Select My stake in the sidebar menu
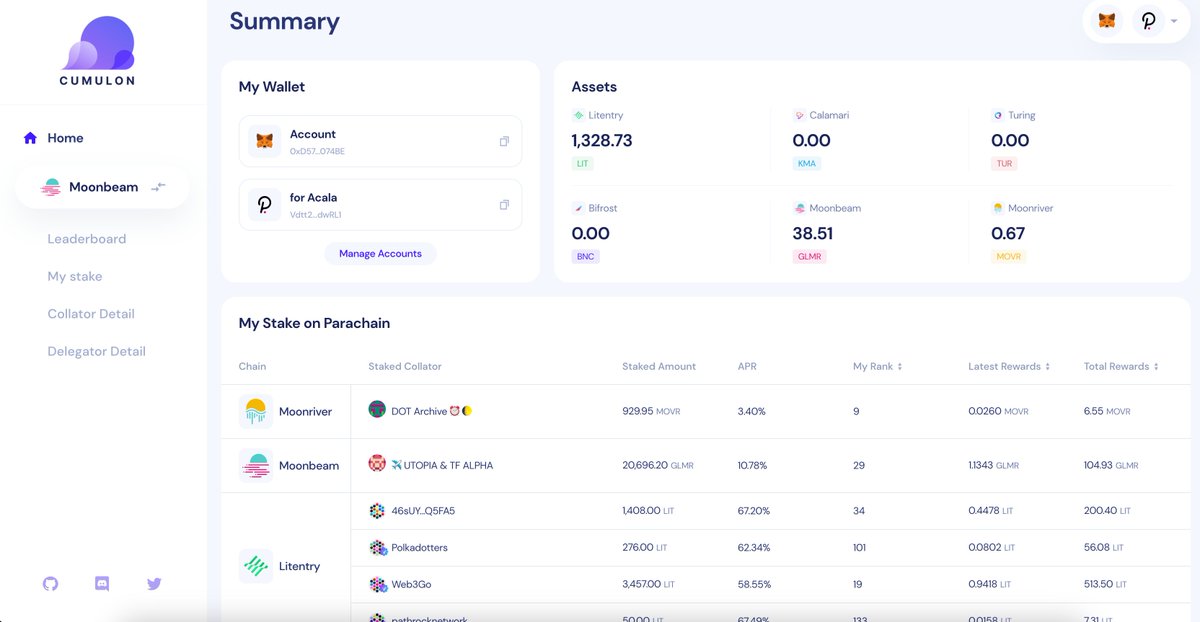This screenshot has width=1200, height=622. click(75, 276)
